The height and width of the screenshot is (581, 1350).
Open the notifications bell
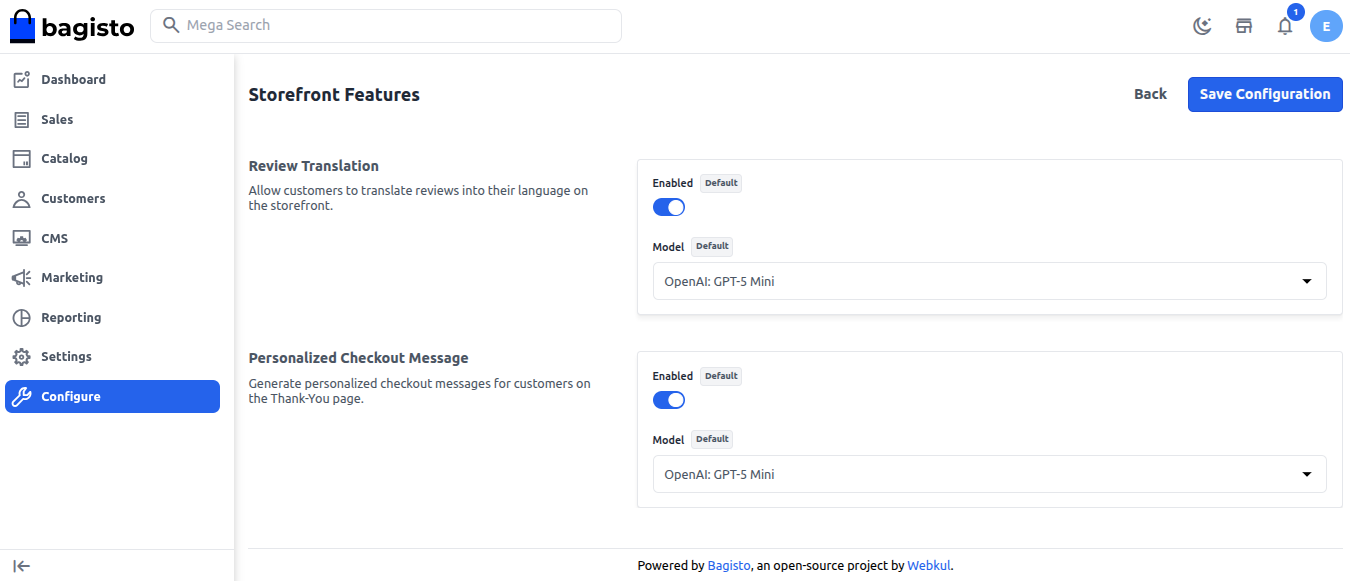pyautogui.click(x=1285, y=27)
